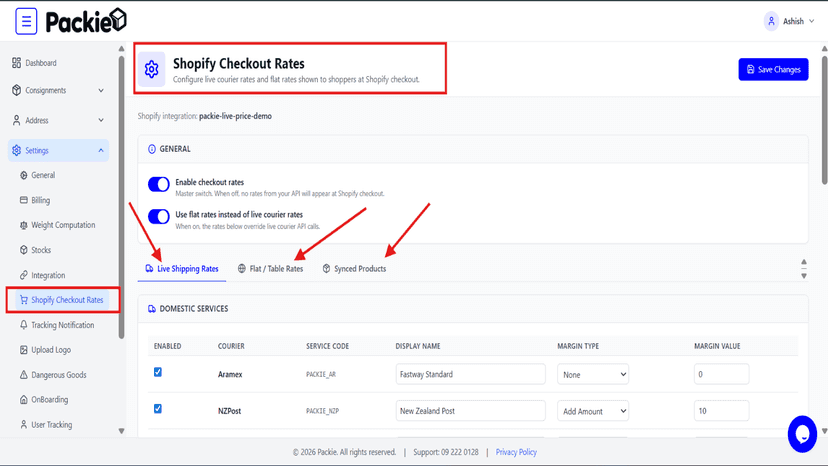Click the Packie logo
The height and width of the screenshot is (466, 828).
pyautogui.click(x=86, y=21)
